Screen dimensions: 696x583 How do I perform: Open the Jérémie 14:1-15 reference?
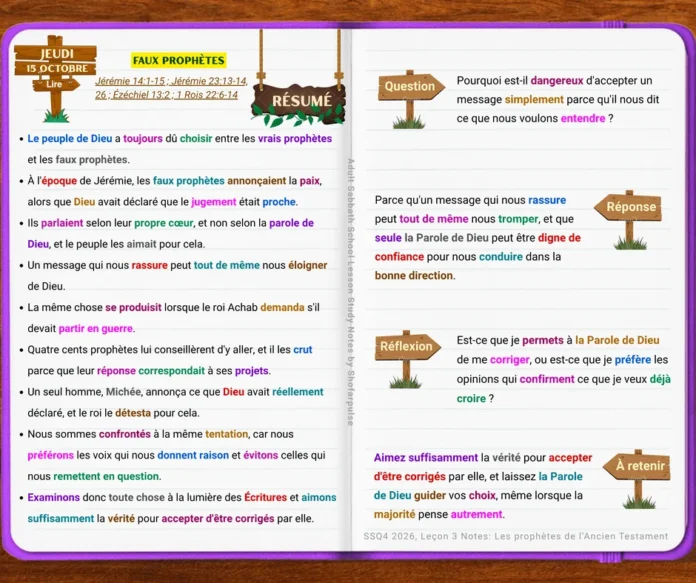pos(130,81)
